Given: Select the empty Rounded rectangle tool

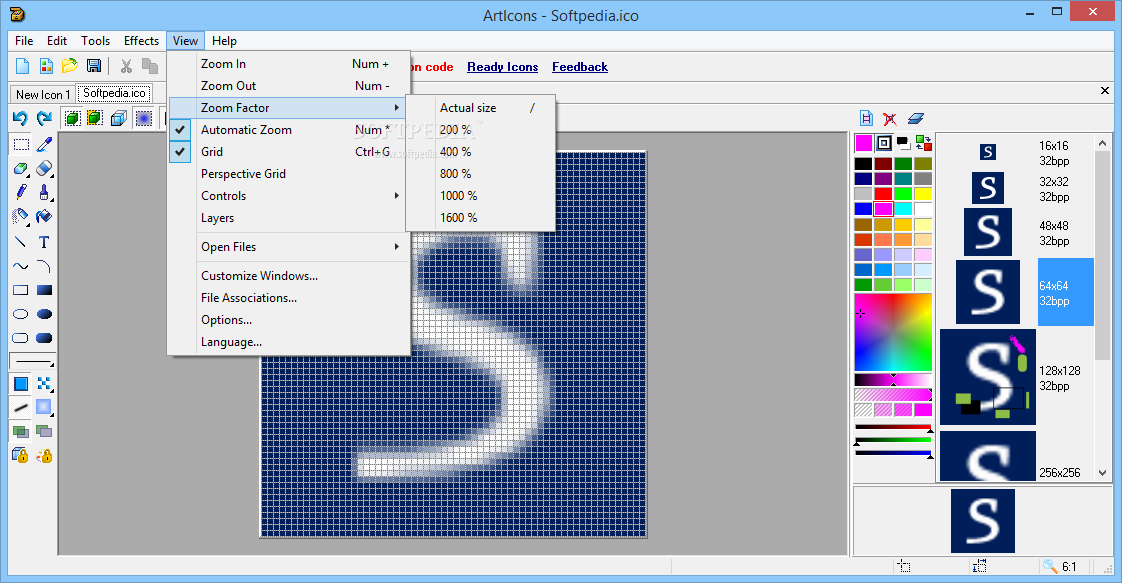Looking at the screenshot, I should 21,338.
